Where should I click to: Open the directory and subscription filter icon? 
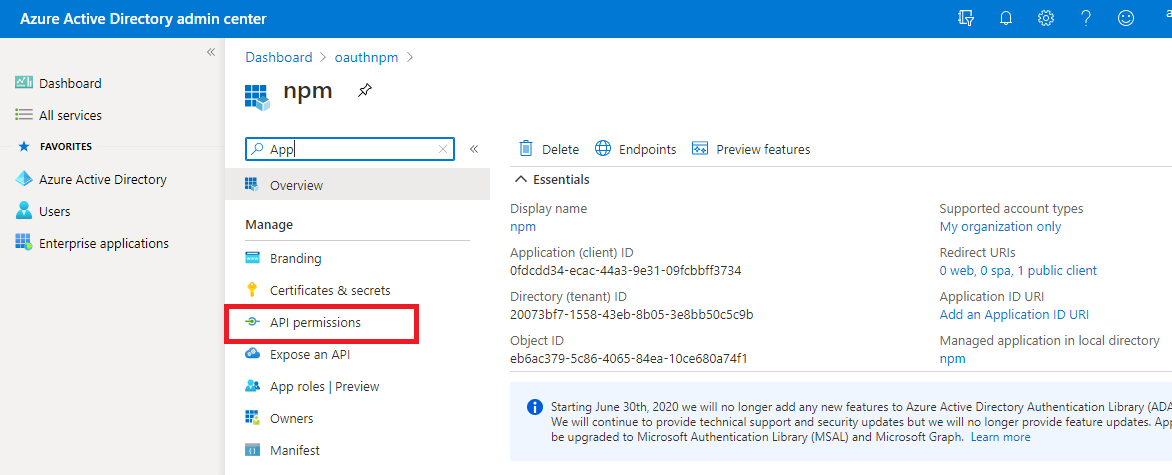(x=966, y=19)
